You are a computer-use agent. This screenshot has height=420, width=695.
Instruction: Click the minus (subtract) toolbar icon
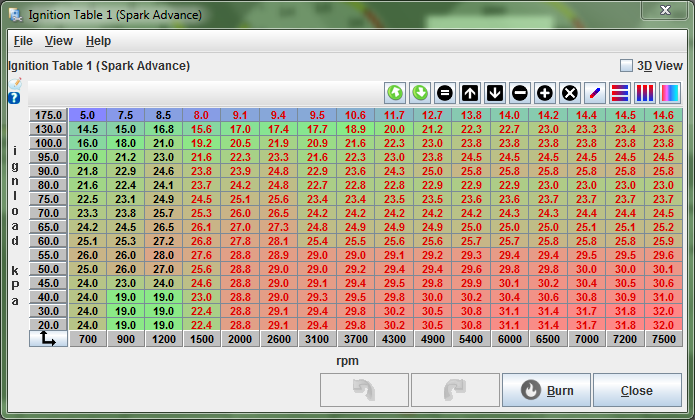(x=520, y=93)
